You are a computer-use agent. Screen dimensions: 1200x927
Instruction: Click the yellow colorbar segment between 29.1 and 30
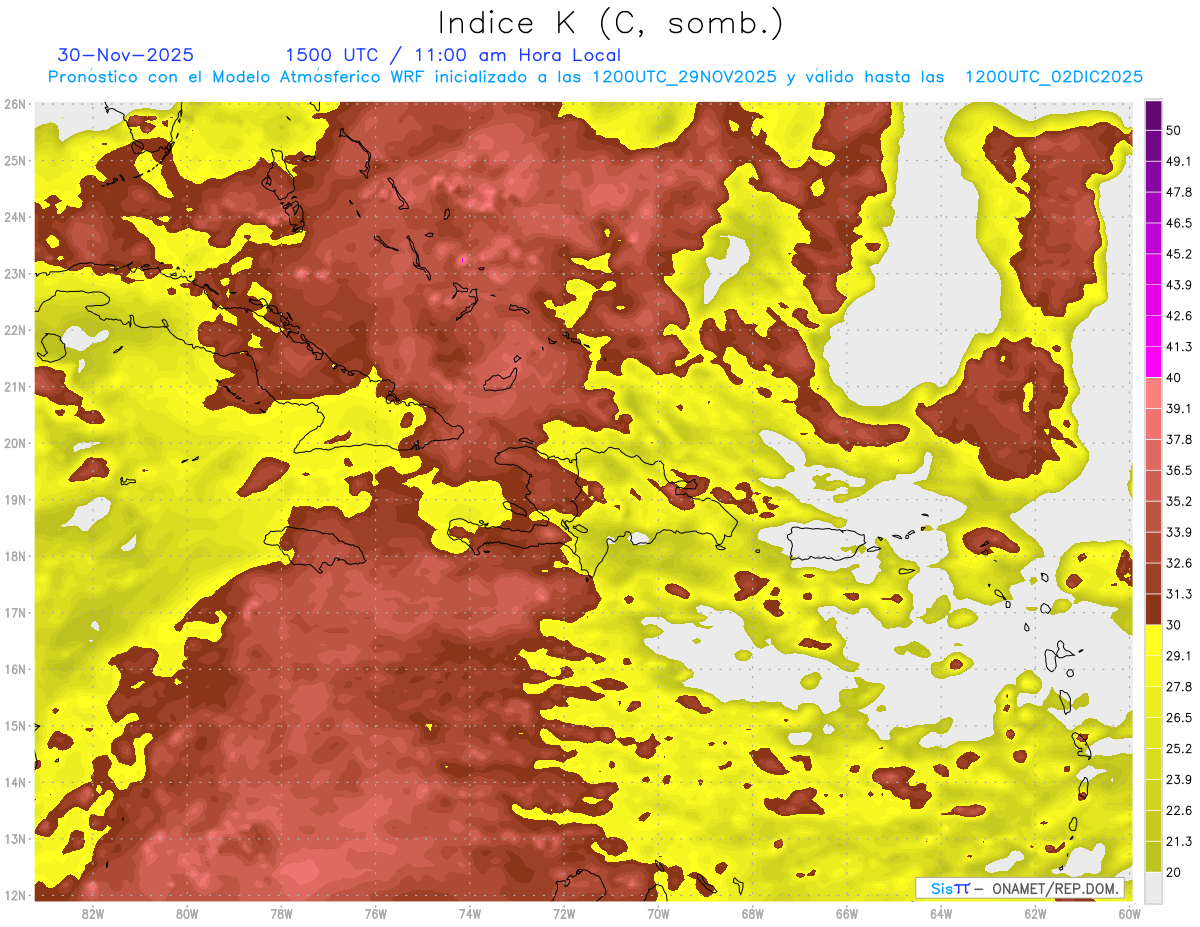coord(1154,640)
